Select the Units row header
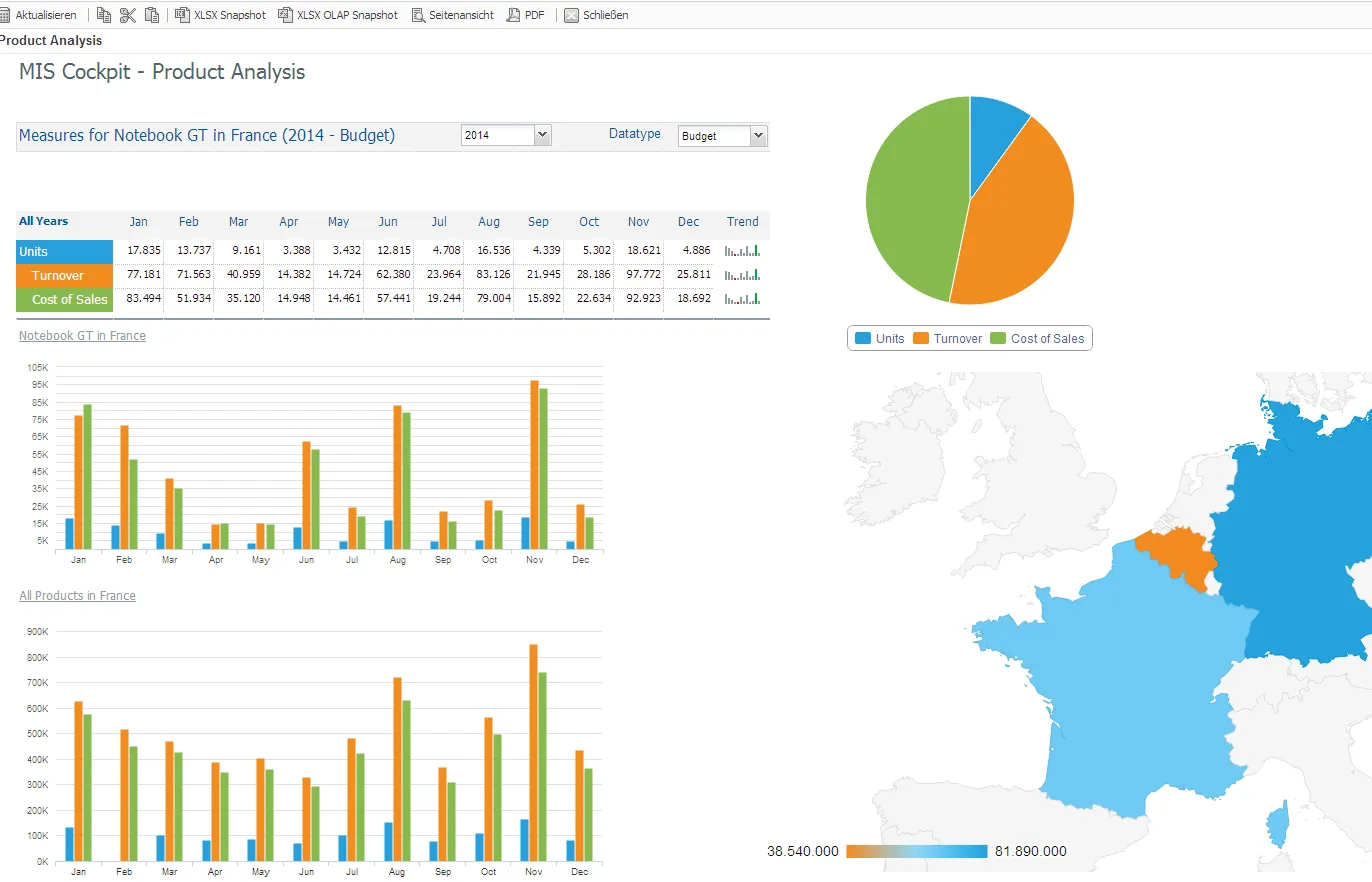The image size is (1372, 882). coord(64,251)
